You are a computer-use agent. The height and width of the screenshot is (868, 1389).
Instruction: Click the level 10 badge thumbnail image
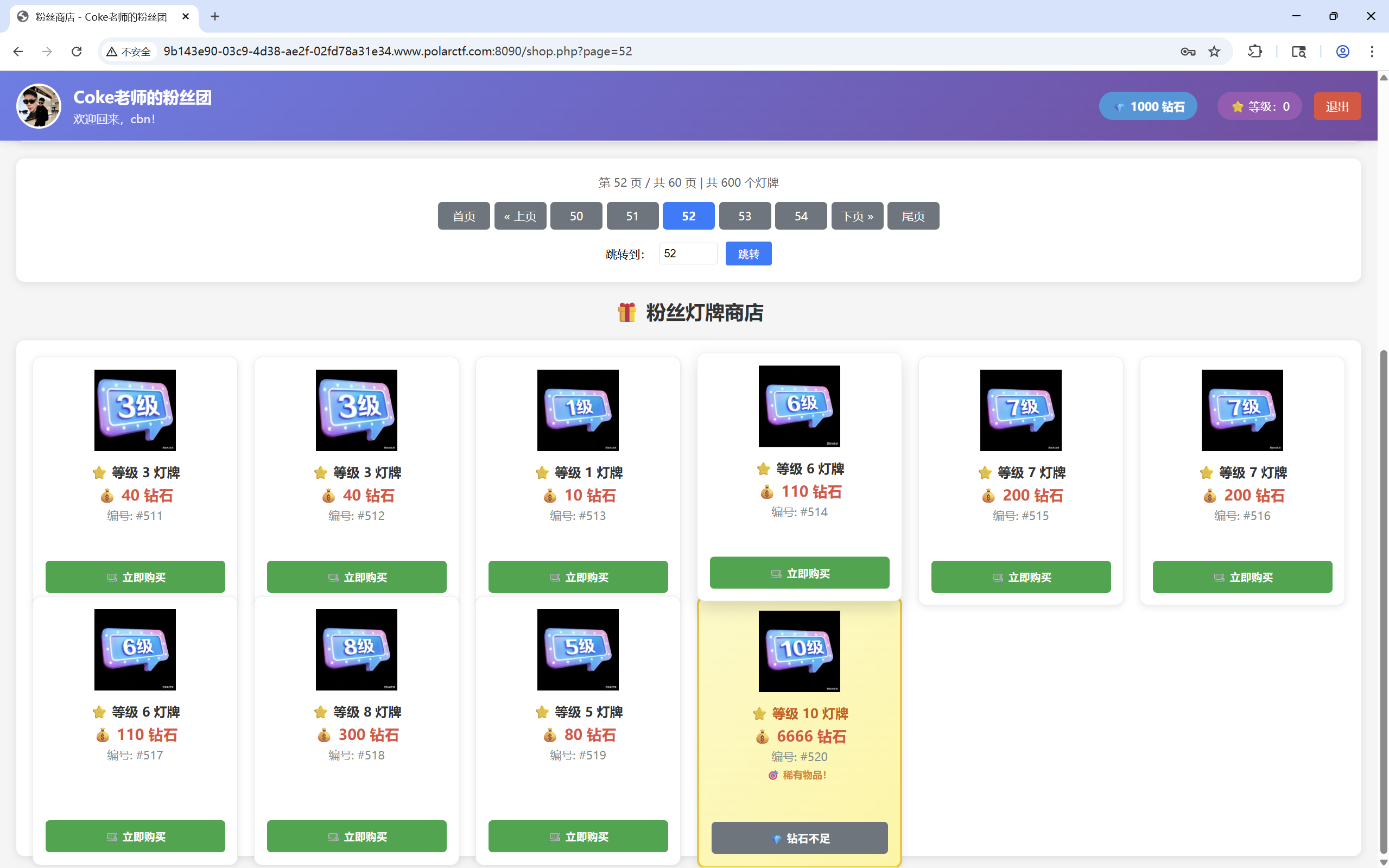[799, 651]
